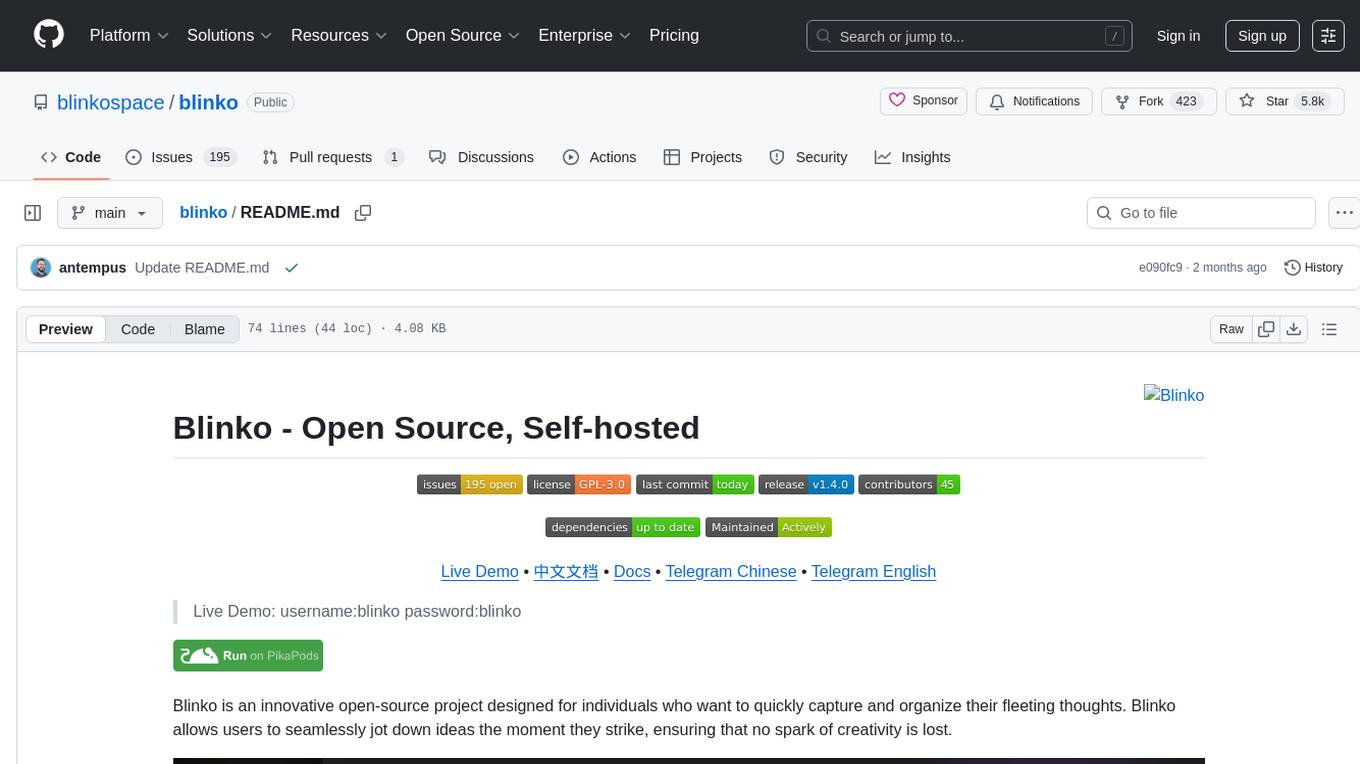Open the Live Demo link

tap(480, 571)
